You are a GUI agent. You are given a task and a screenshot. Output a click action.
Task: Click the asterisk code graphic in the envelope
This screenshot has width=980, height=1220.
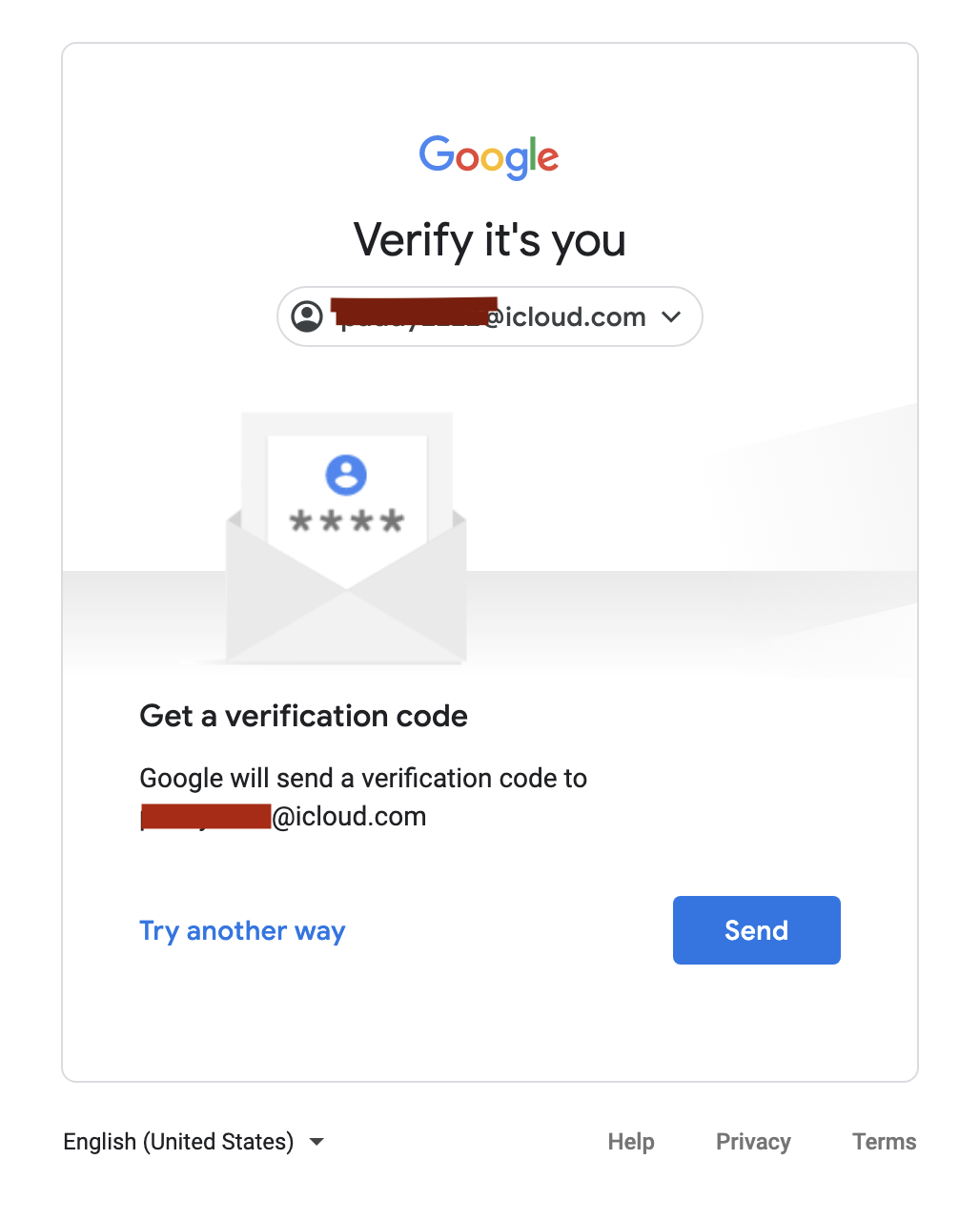click(x=345, y=520)
